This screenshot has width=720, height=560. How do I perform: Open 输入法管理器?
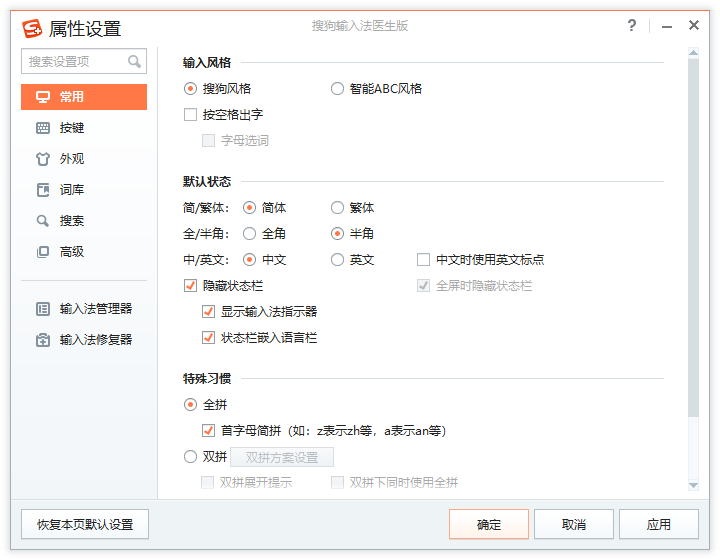pos(84,309)
